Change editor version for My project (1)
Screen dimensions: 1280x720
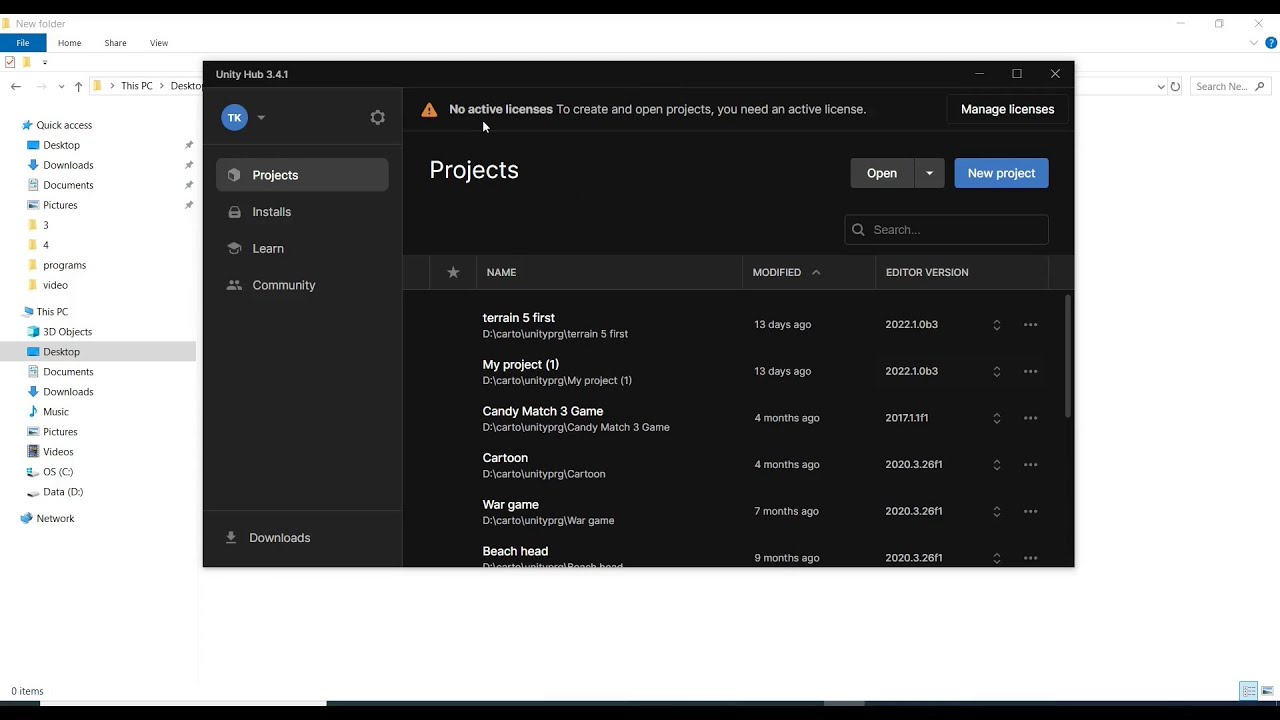[996, 371]
